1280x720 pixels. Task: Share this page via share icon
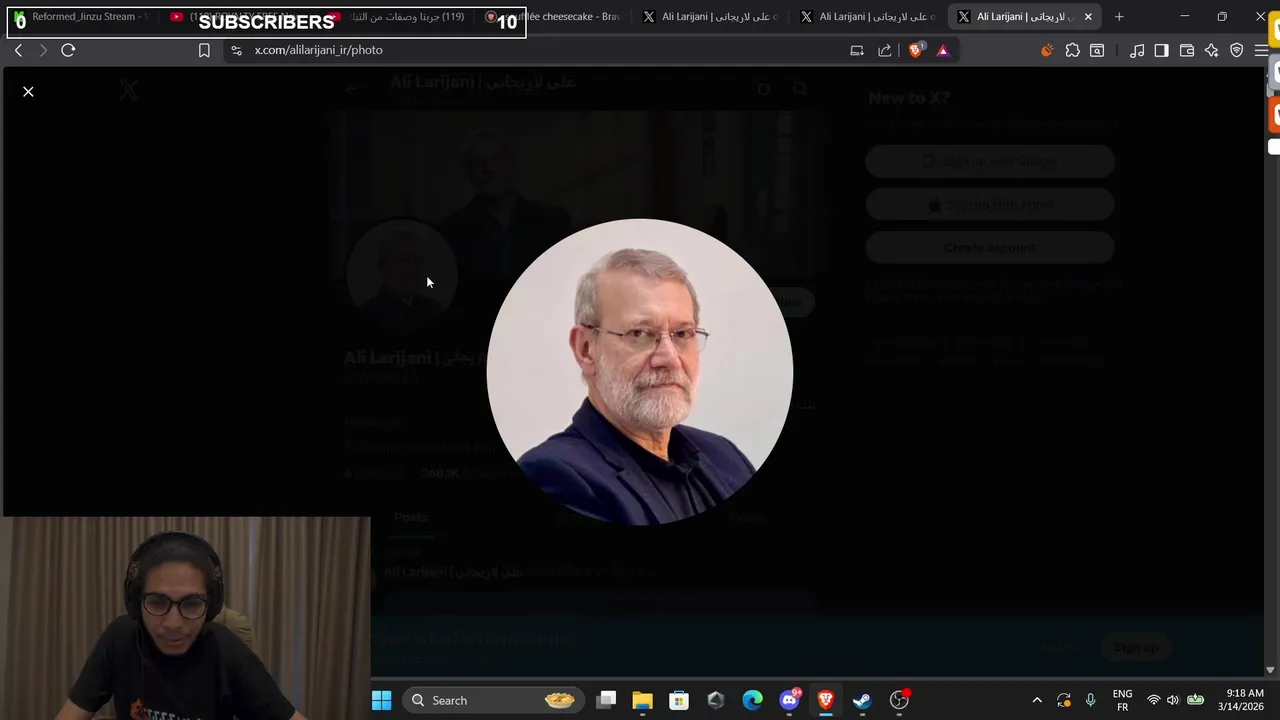[885, 50]
